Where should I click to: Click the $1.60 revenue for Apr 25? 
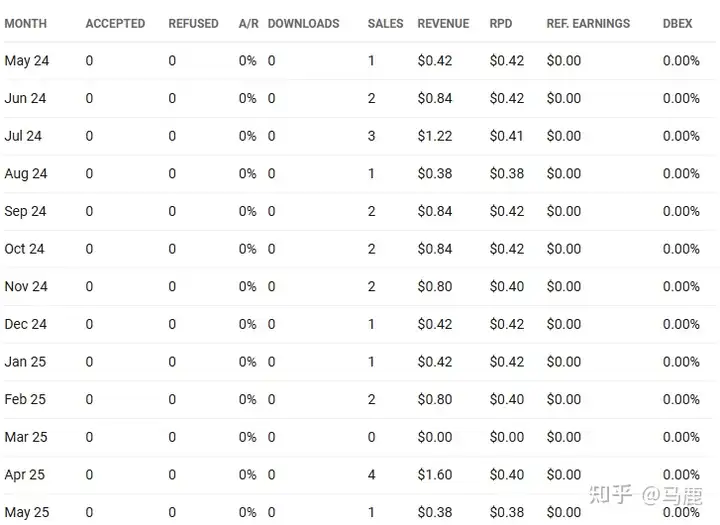435,474
